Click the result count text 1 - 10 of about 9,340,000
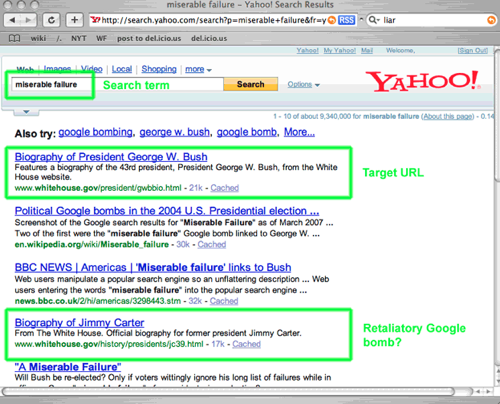Screen dimensions: 500x404 point(312,116)
